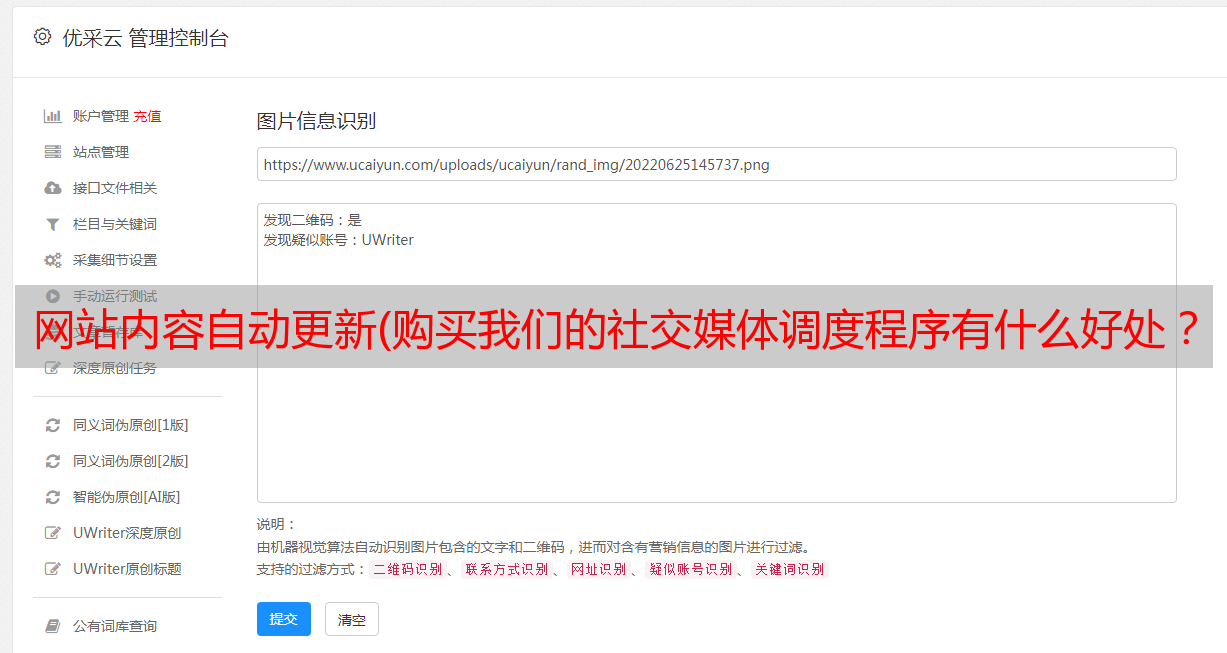This screenshot has width=1227, height=653.
Task: Go to 深度原创任务 in the sidebar
Action: [114, 368]
